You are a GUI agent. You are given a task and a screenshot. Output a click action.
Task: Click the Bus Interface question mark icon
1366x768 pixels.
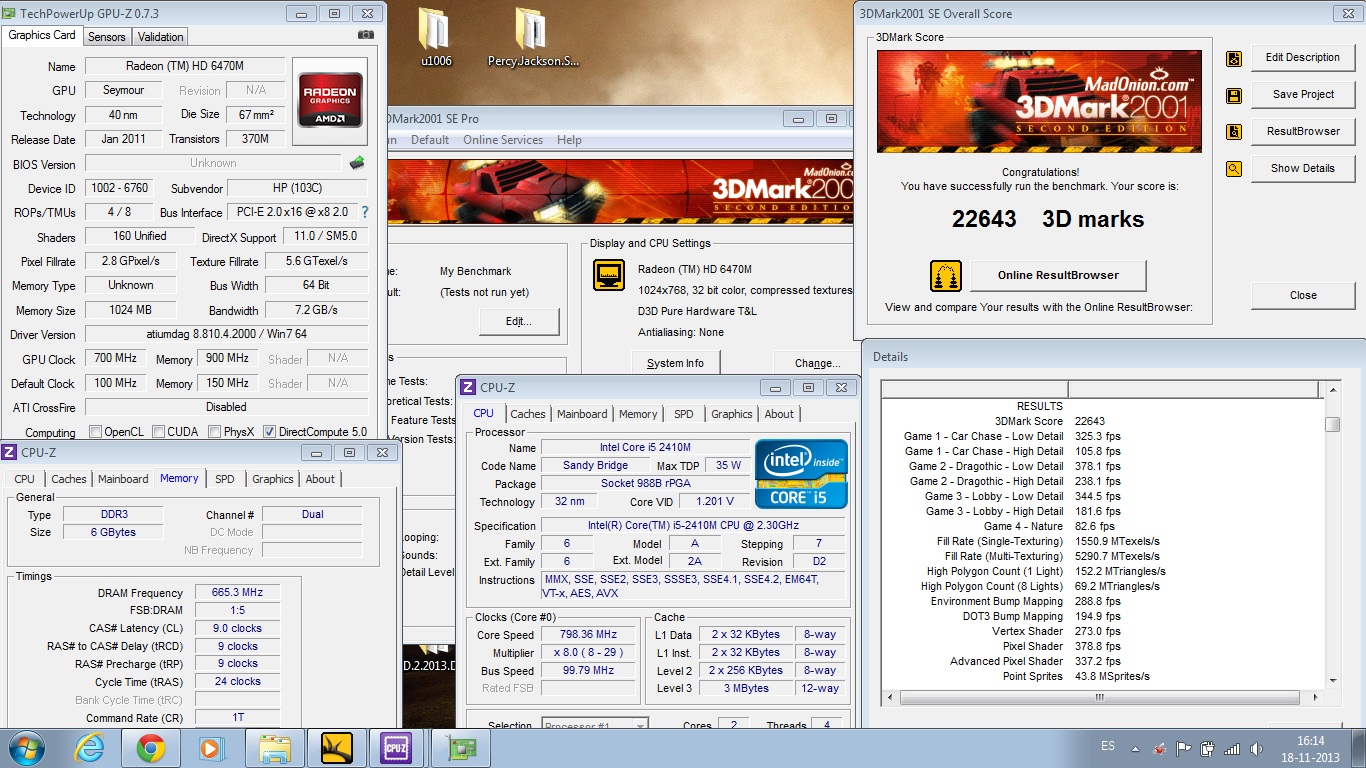click(365, 212)
